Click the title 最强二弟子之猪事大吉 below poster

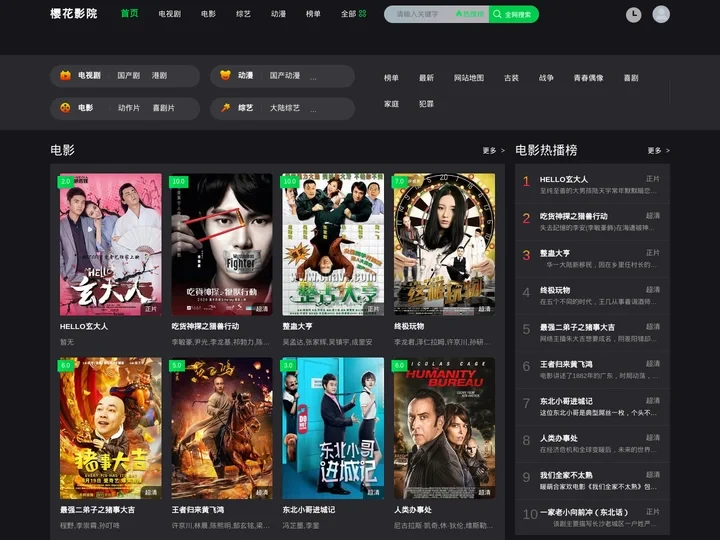tap(97, 510)
